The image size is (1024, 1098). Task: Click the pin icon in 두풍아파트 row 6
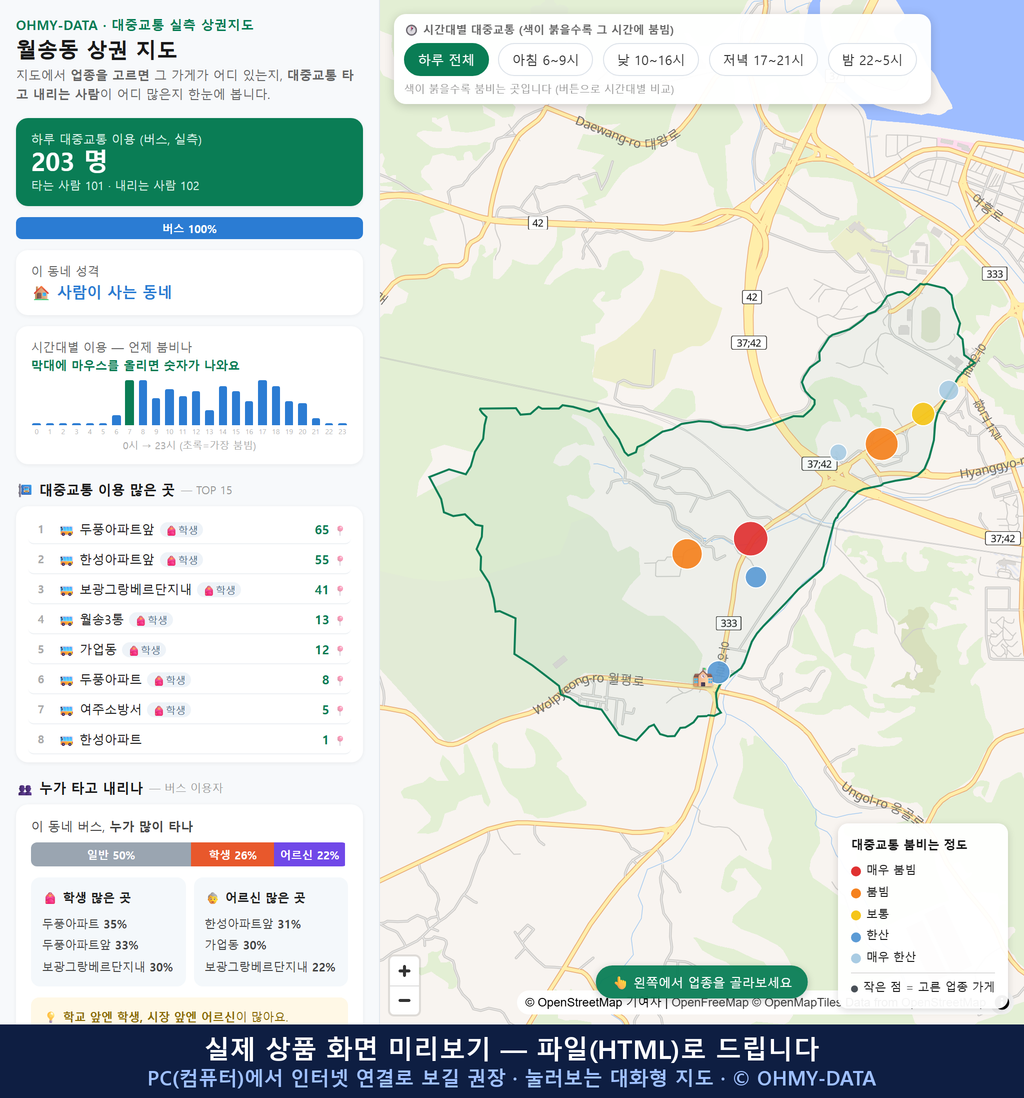(x=340, y=680)
